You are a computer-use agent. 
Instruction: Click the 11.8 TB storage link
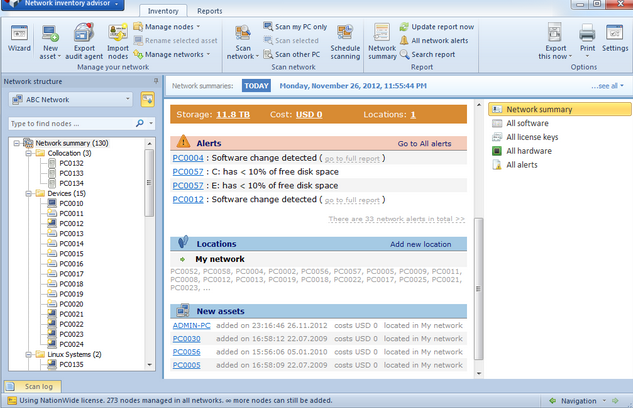233,115
